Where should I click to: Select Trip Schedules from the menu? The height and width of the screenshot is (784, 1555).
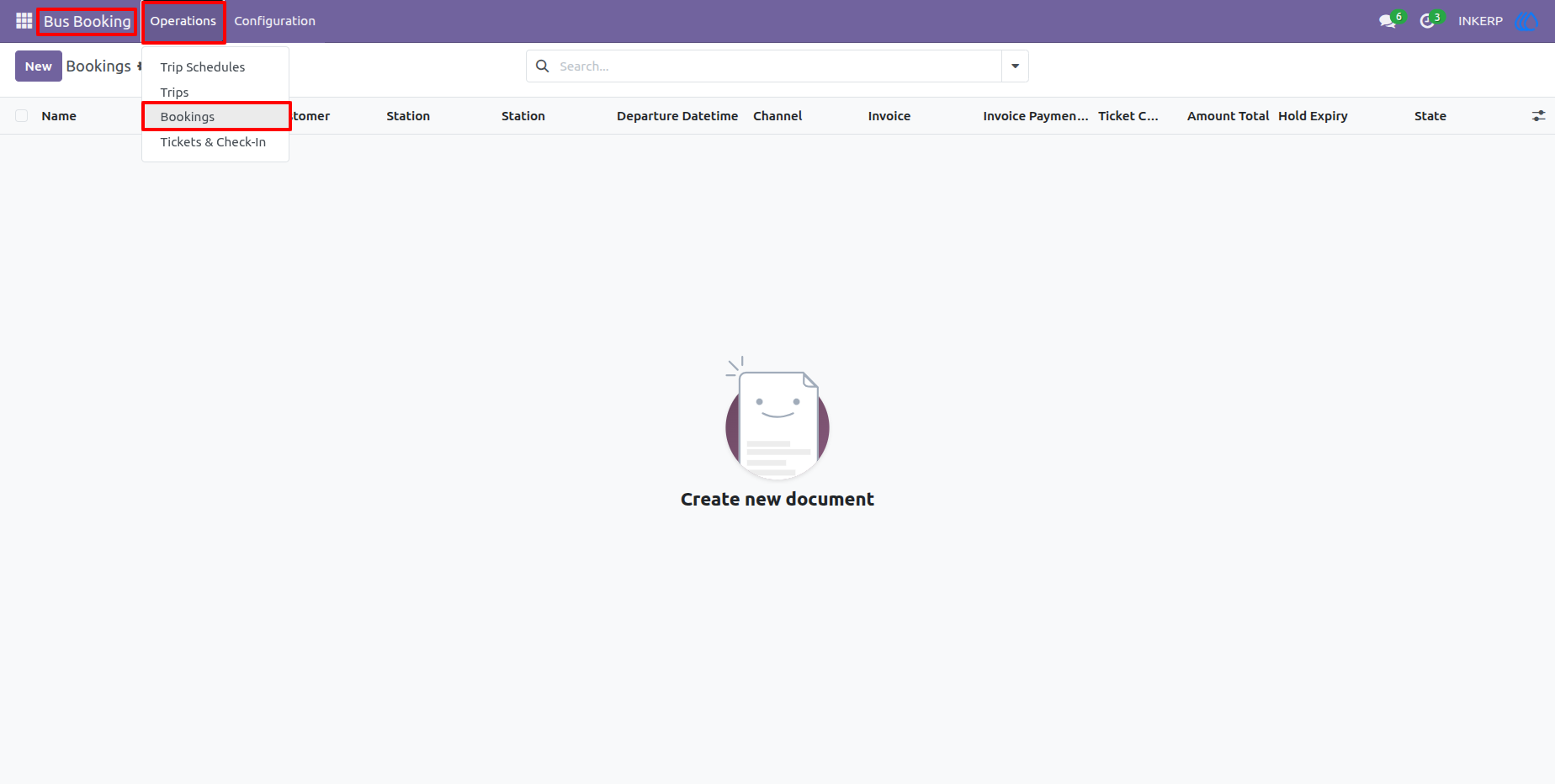tap(203, 67)
